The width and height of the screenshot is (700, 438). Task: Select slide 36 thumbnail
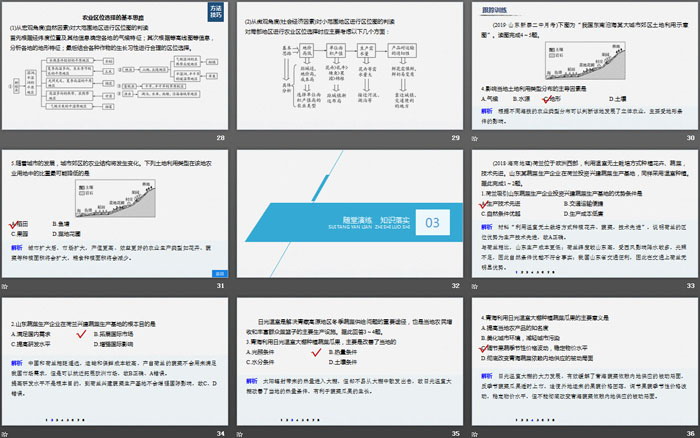pyautogui.click(x=585, y=361)
